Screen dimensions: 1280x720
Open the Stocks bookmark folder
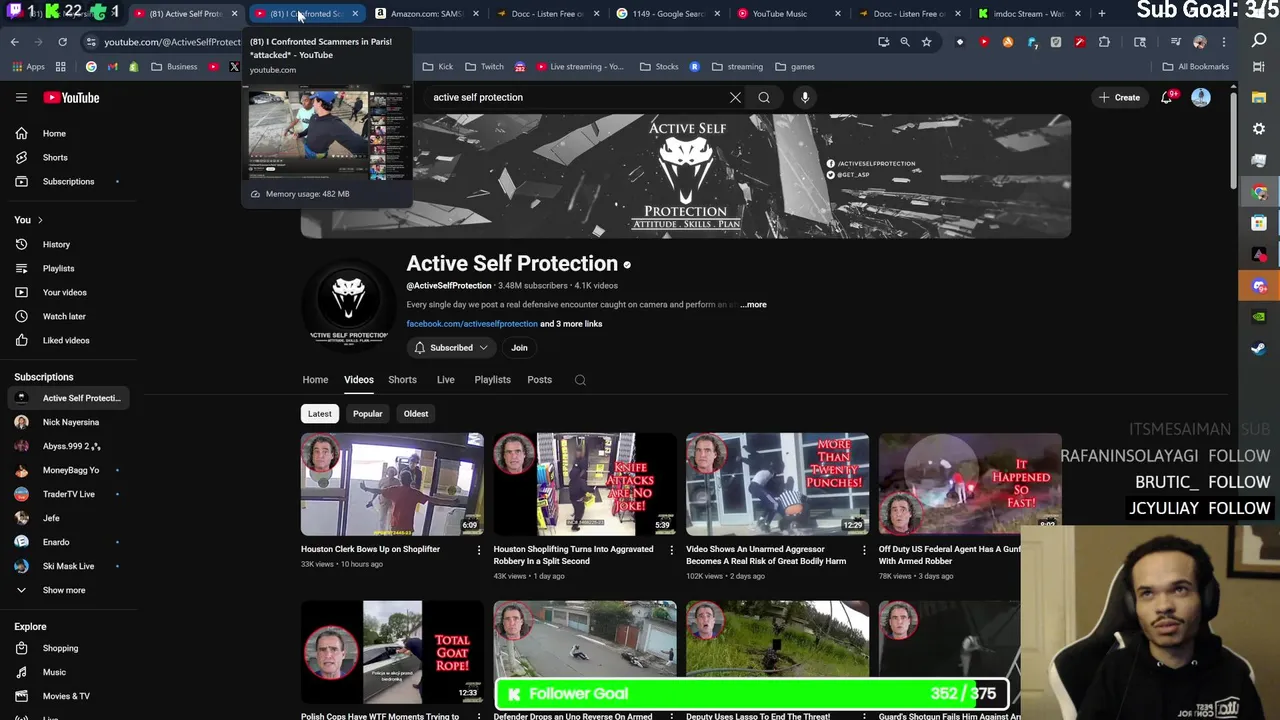point(659,67)
